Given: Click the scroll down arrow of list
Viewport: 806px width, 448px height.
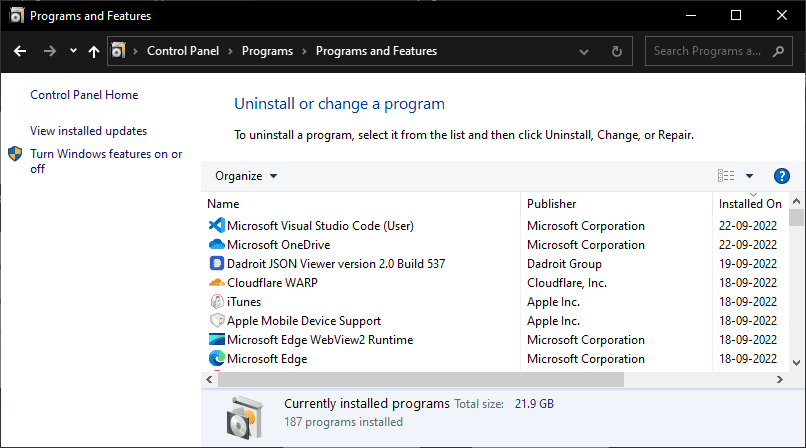Looking at the screenshot, I should coord(796,362).
